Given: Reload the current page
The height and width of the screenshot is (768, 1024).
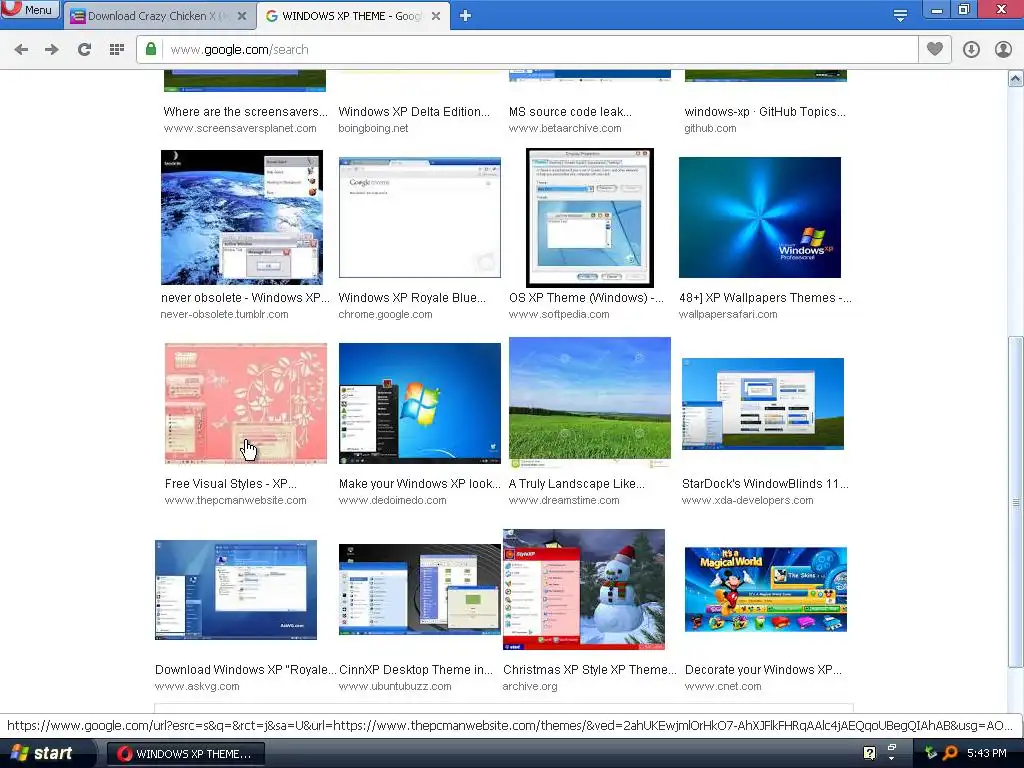Looking at the screenshot, I should click(x=84, y=50).
